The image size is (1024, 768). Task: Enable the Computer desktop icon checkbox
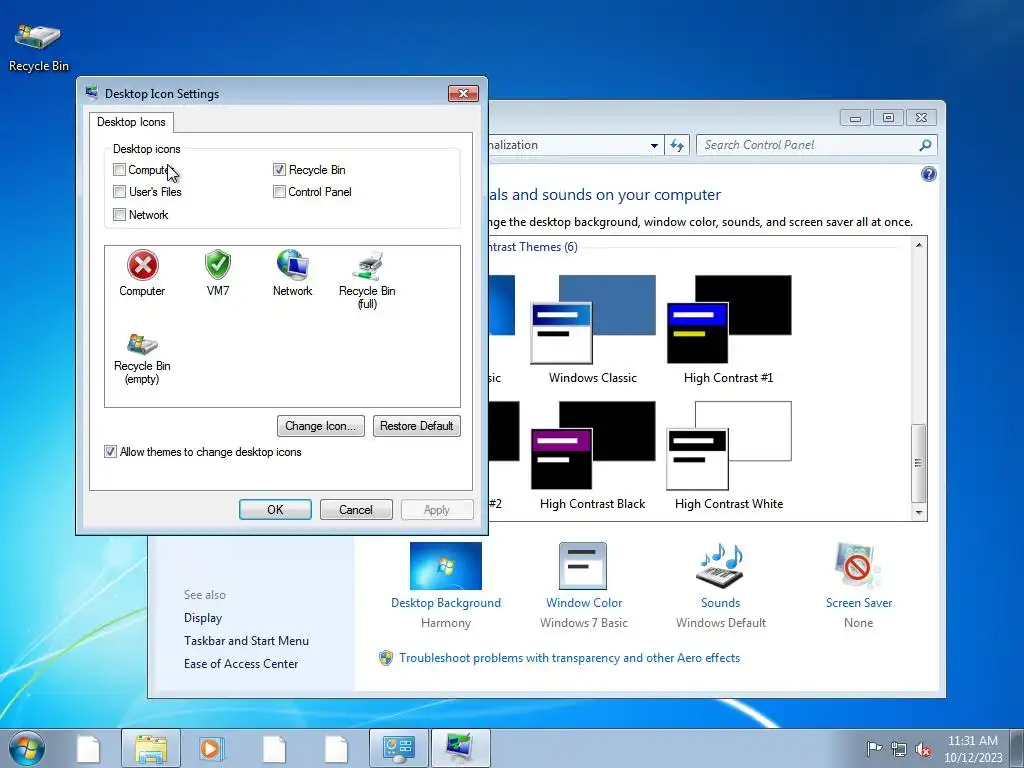coord(120,170)
